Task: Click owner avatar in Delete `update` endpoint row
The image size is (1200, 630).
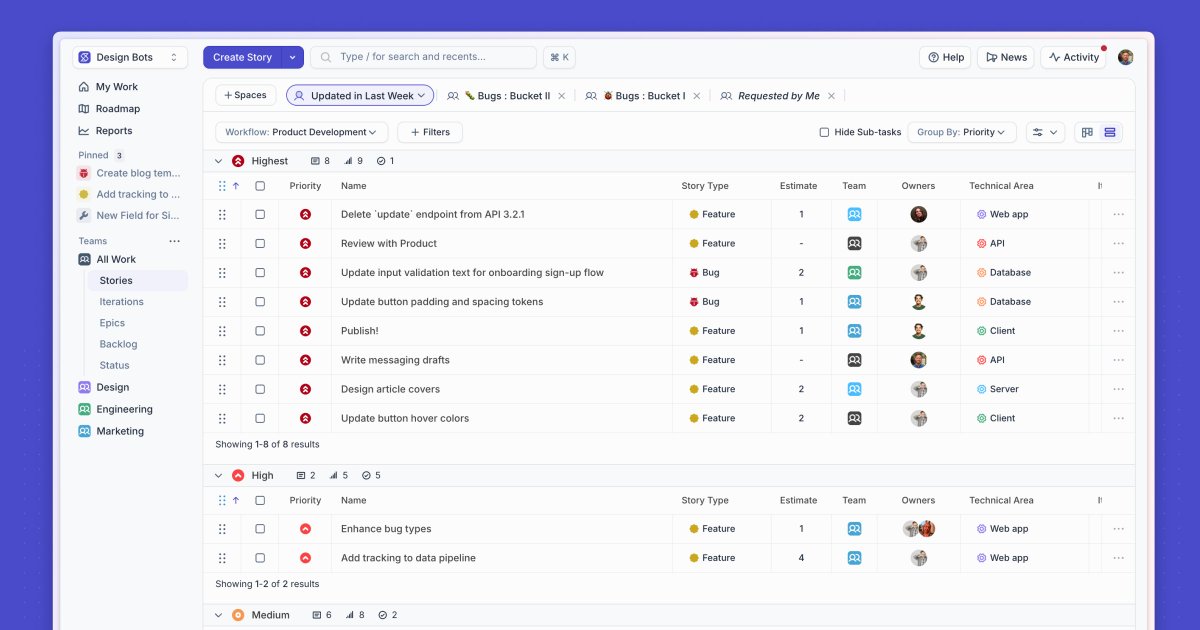Action: point(918,214)
